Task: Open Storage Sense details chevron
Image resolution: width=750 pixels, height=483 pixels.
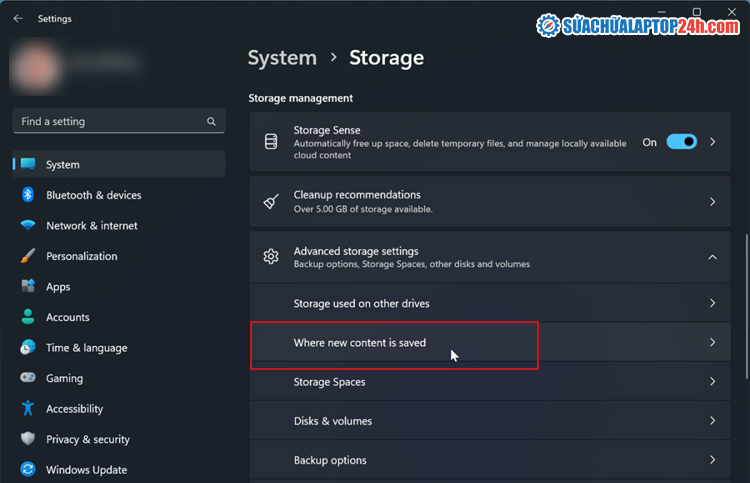Action: (712, 142)
